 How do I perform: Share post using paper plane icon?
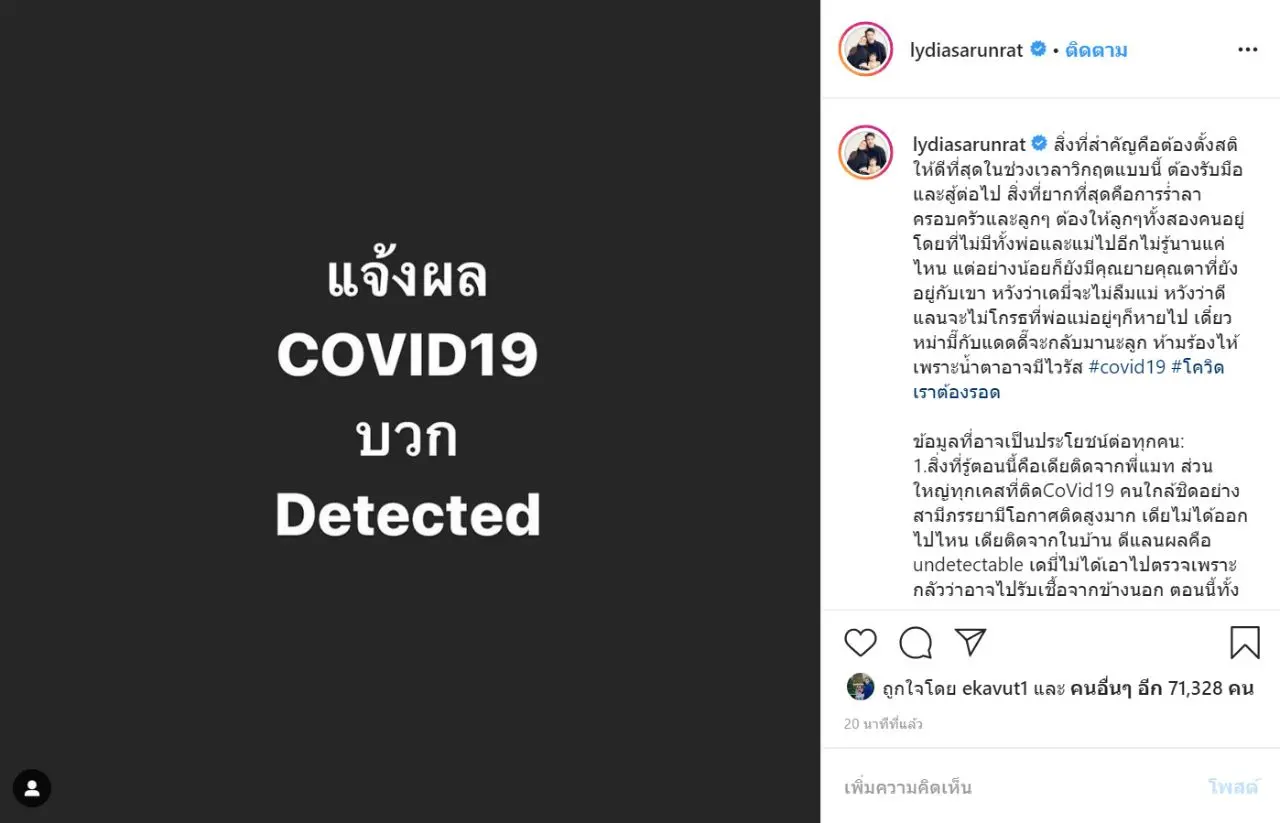click(970, 642)
